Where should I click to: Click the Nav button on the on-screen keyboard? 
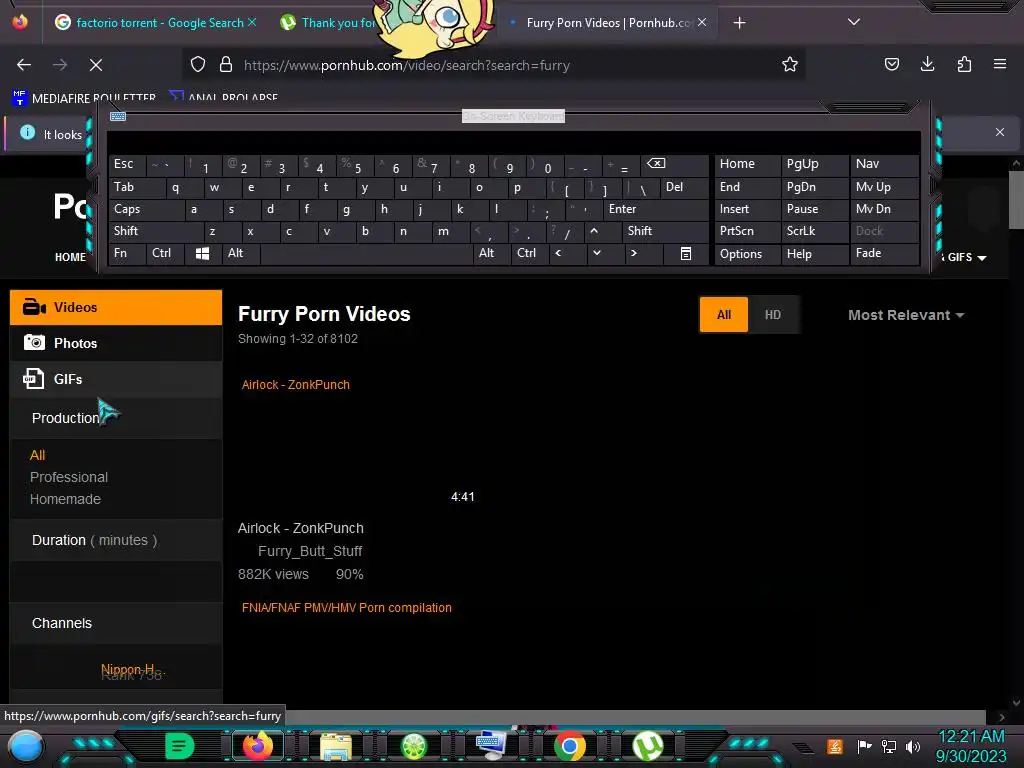pyautogui.click(x=884, y=164)
